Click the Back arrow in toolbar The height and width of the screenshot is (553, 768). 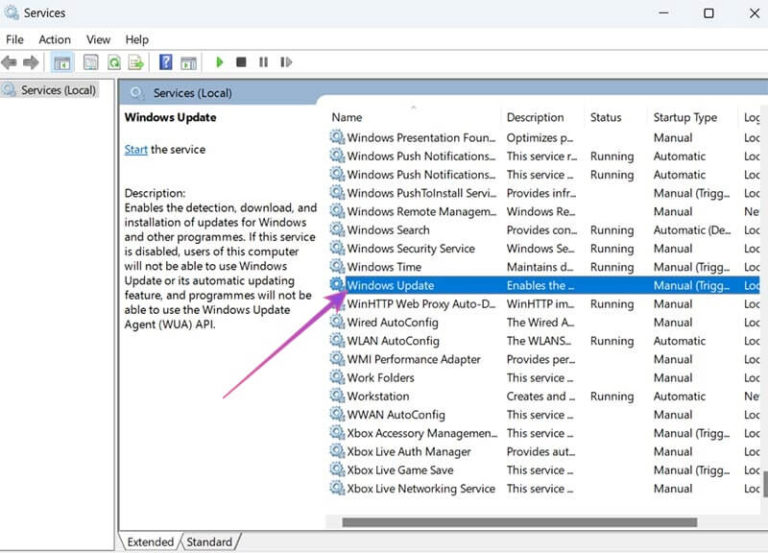pyautogui.click(x=10, y=62)
